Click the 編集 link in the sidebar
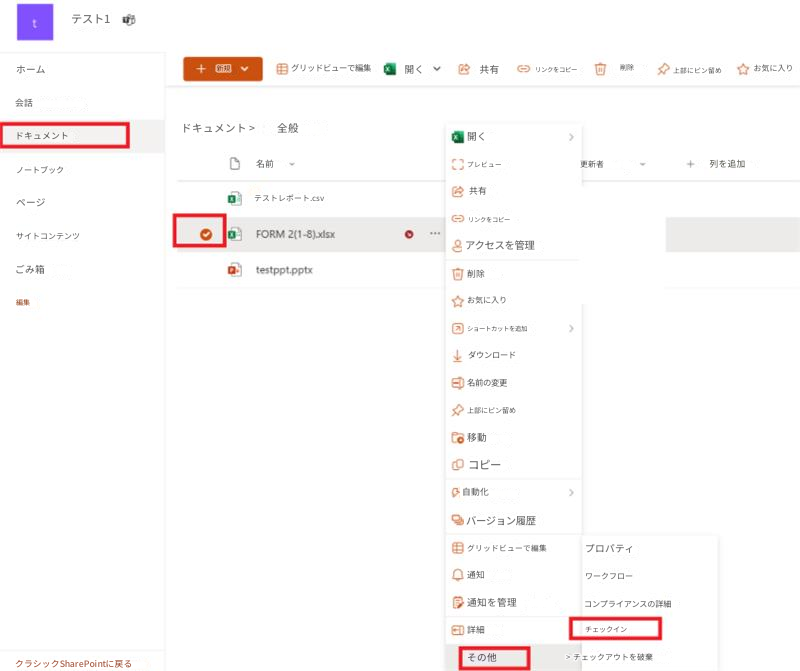The image size is (800, 671). [22, 302]
